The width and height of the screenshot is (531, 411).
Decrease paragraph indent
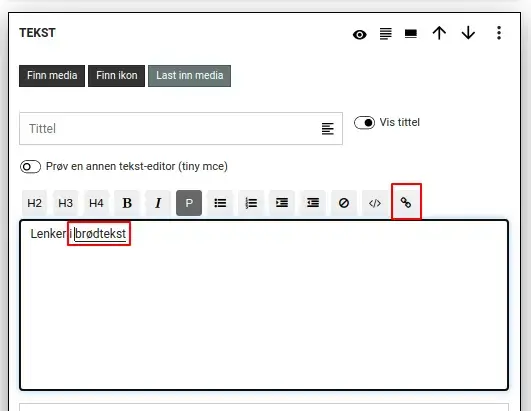pyautogui.click(x=313, y=203)
